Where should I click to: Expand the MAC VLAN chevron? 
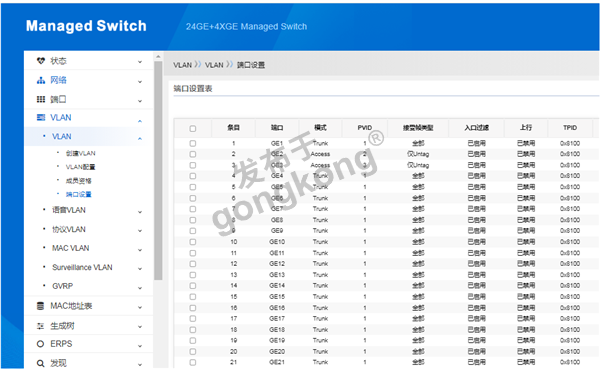click(140, 250)
